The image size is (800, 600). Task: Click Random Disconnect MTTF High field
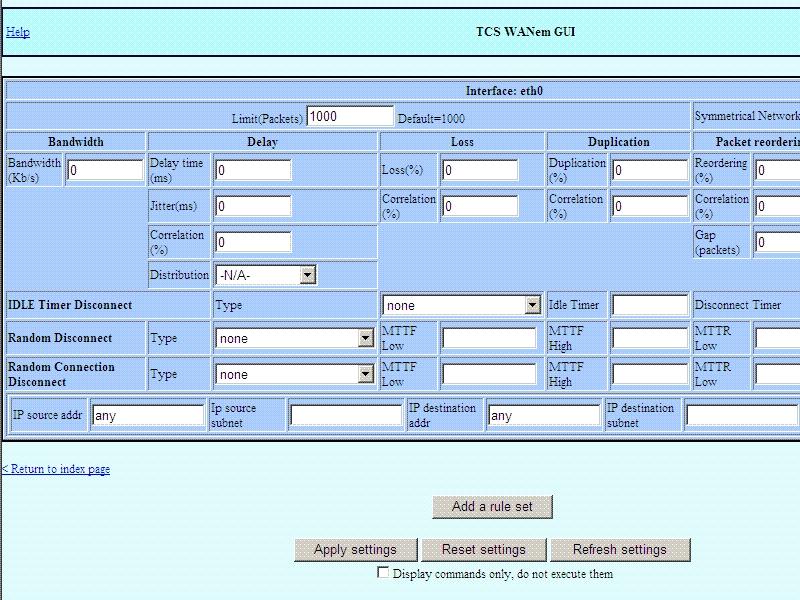650,338
